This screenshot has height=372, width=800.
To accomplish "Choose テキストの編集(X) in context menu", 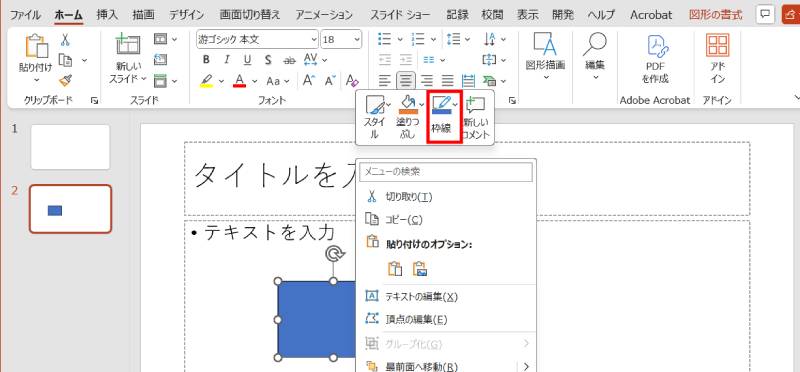I will click(446, 296).
